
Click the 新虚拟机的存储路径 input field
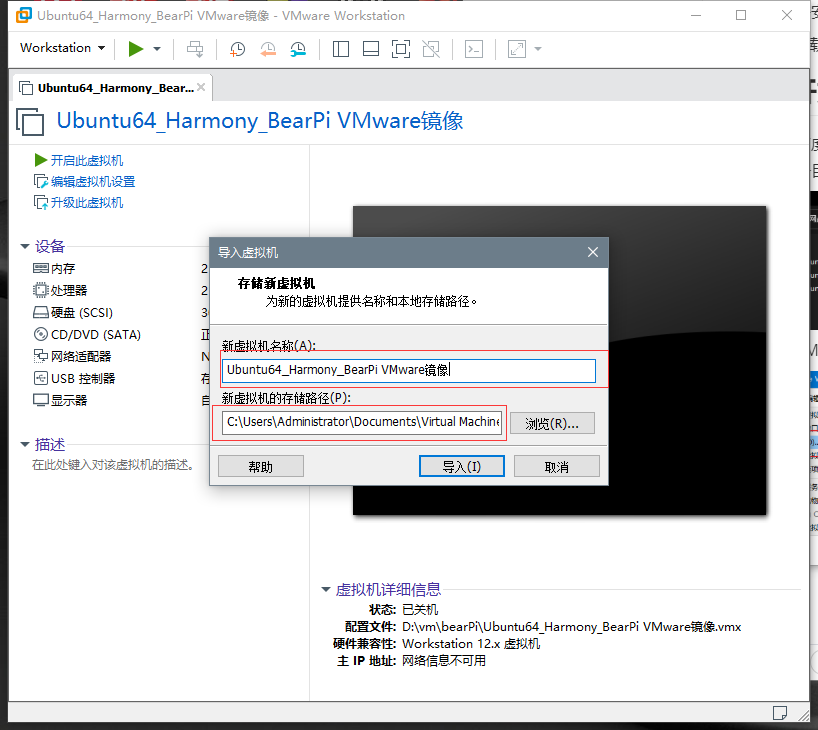[362, 422]
